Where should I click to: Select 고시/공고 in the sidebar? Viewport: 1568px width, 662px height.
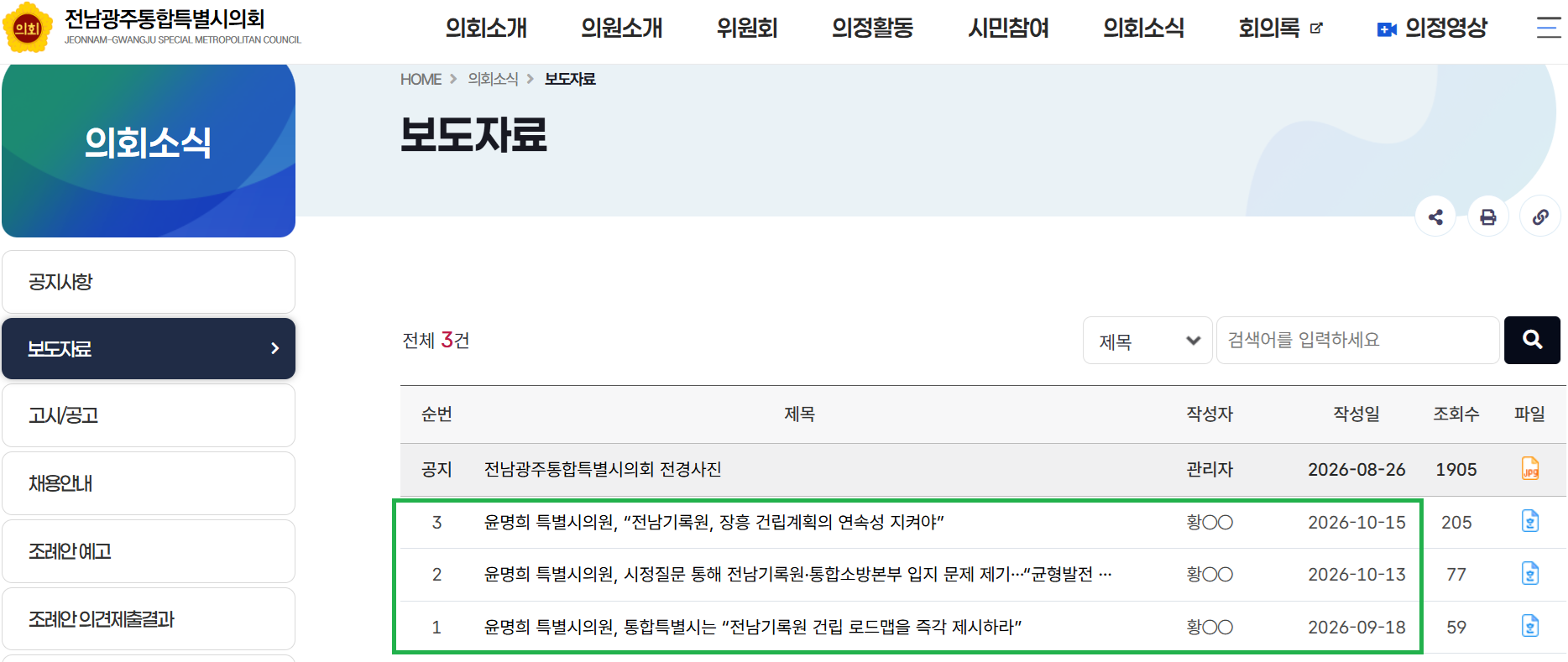(149, 415)
